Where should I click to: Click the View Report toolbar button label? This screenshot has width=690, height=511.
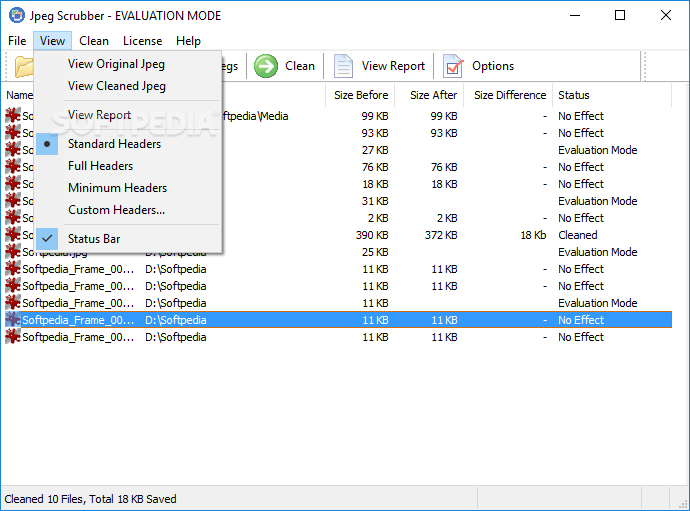(393, 66)
